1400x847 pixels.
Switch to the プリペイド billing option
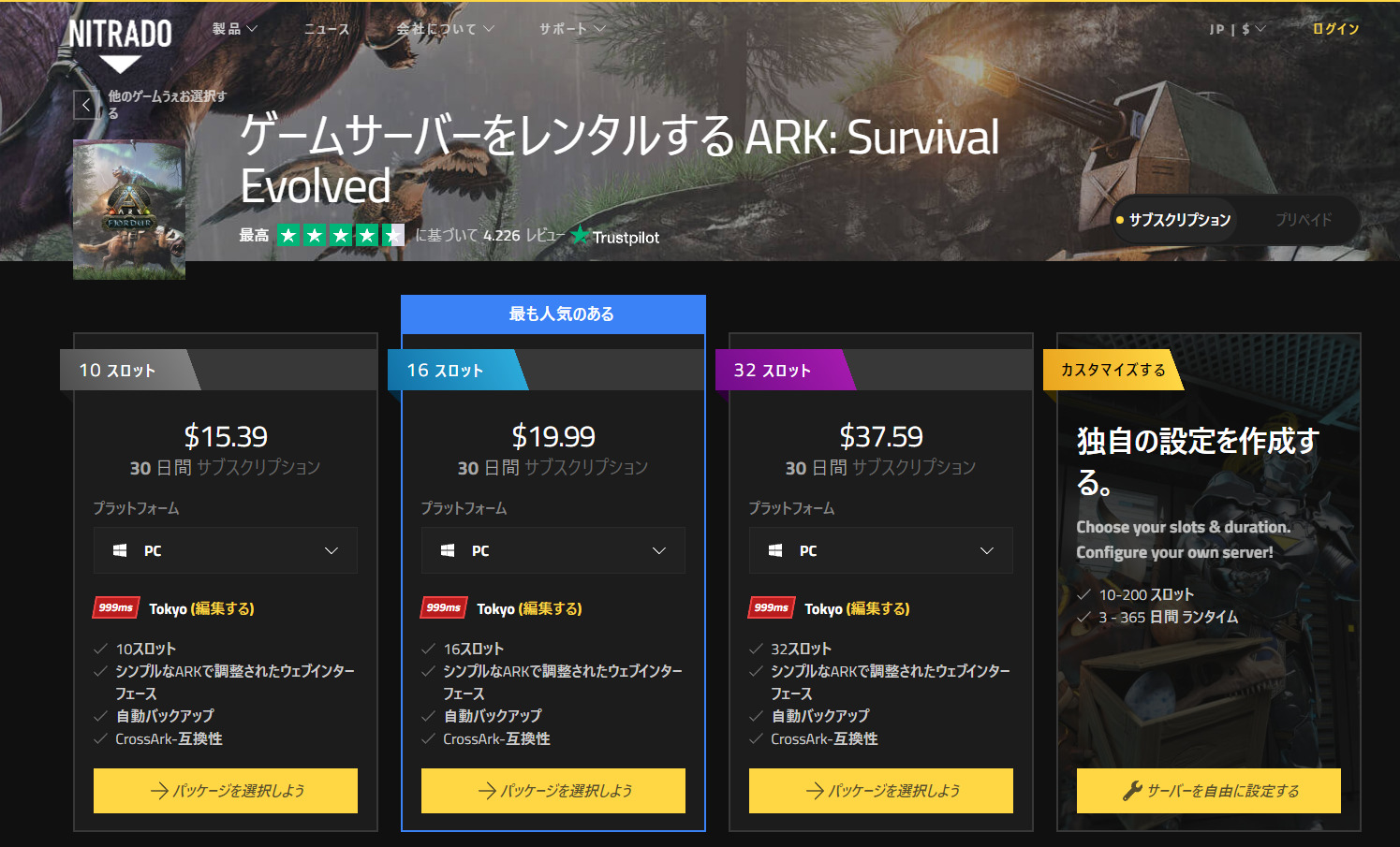pyautogui.click(x=1303, y=220)
